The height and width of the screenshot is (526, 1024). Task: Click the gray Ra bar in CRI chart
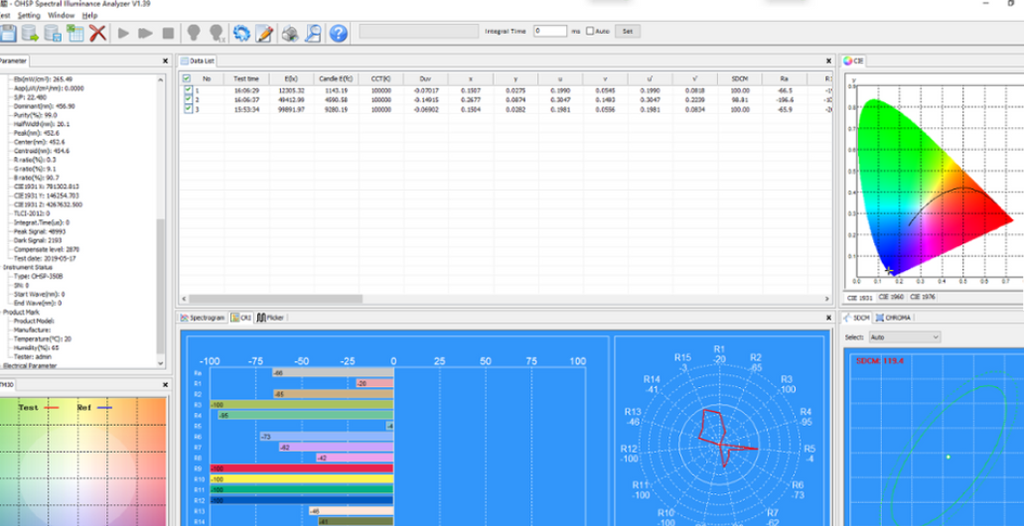(333, 372)
